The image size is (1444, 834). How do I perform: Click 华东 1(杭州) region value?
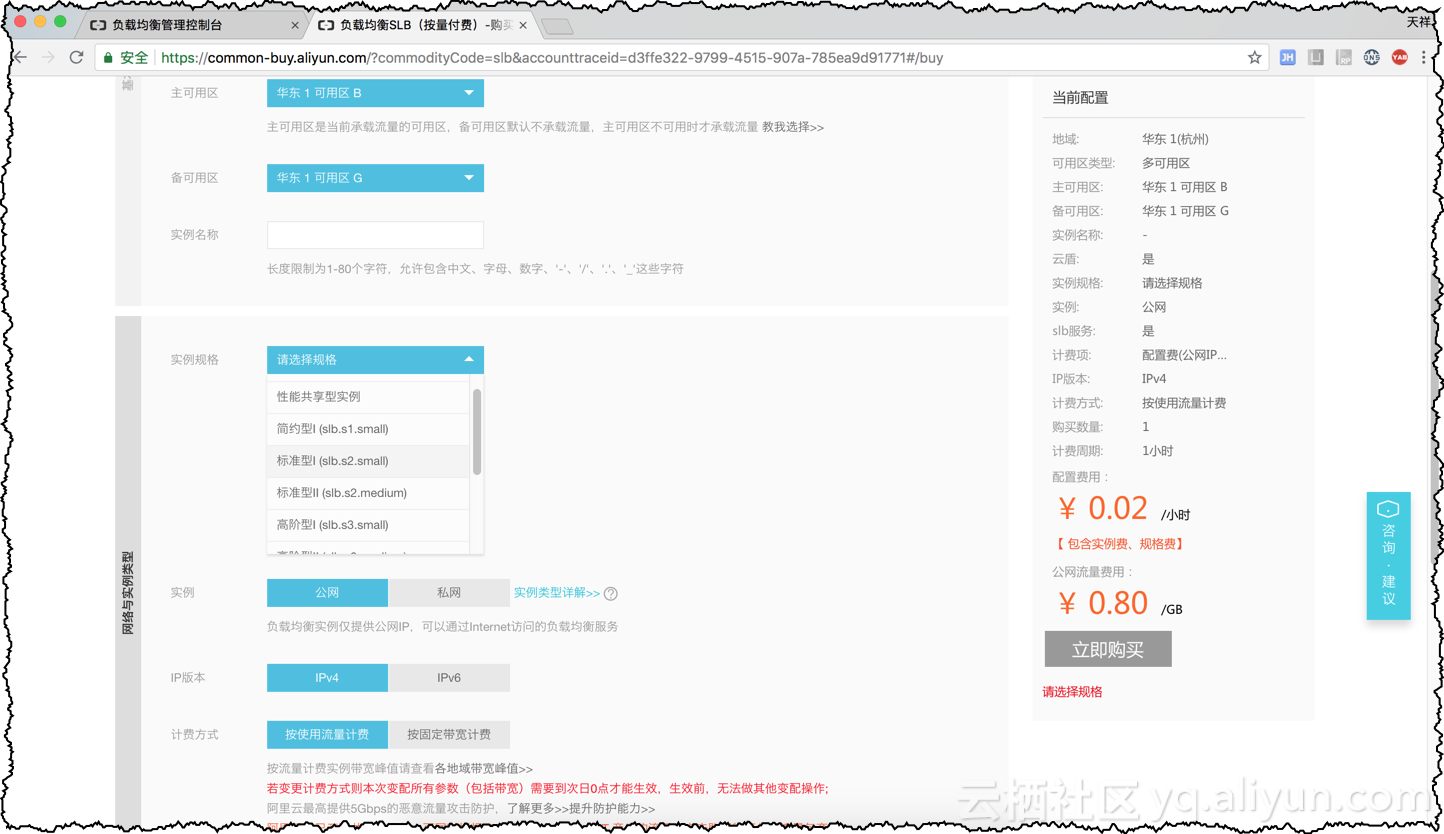[1175, 139]
